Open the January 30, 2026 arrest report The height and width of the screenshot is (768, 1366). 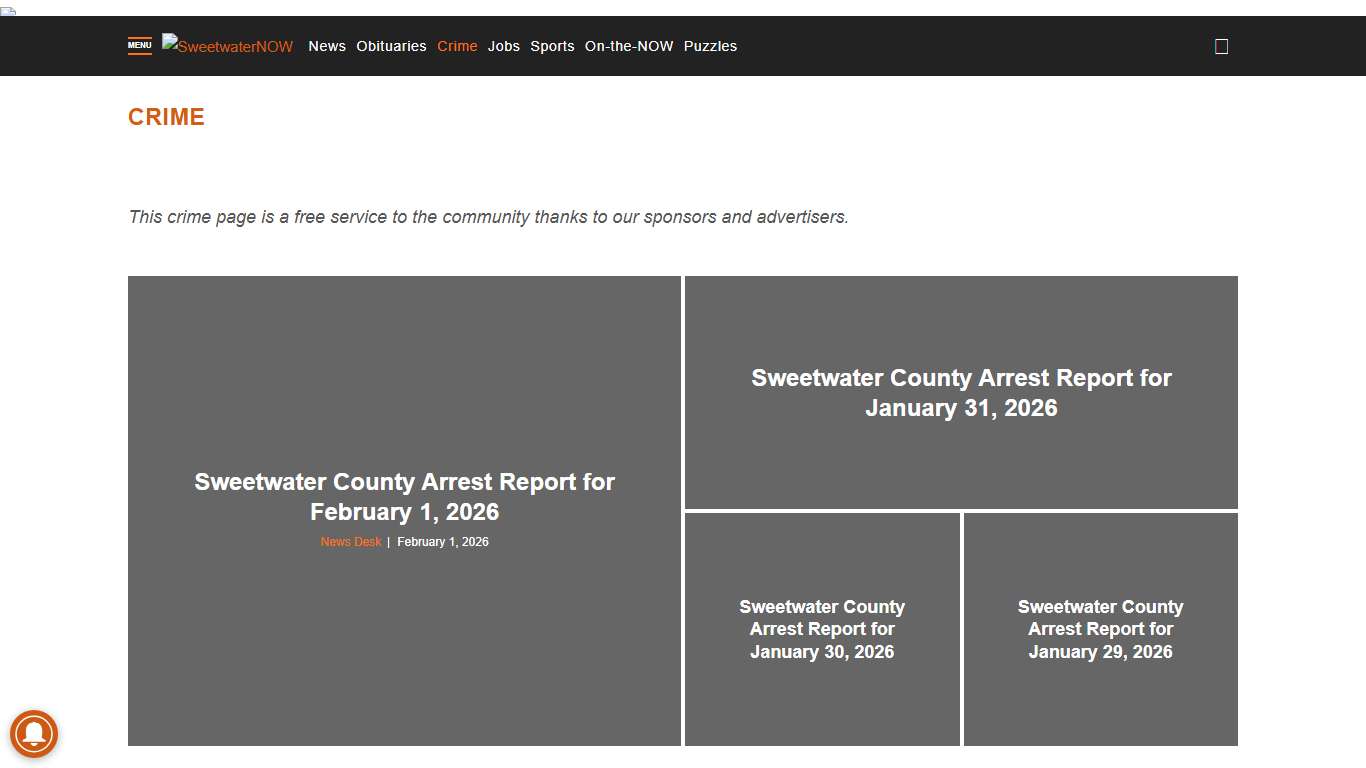click(822, 629)
